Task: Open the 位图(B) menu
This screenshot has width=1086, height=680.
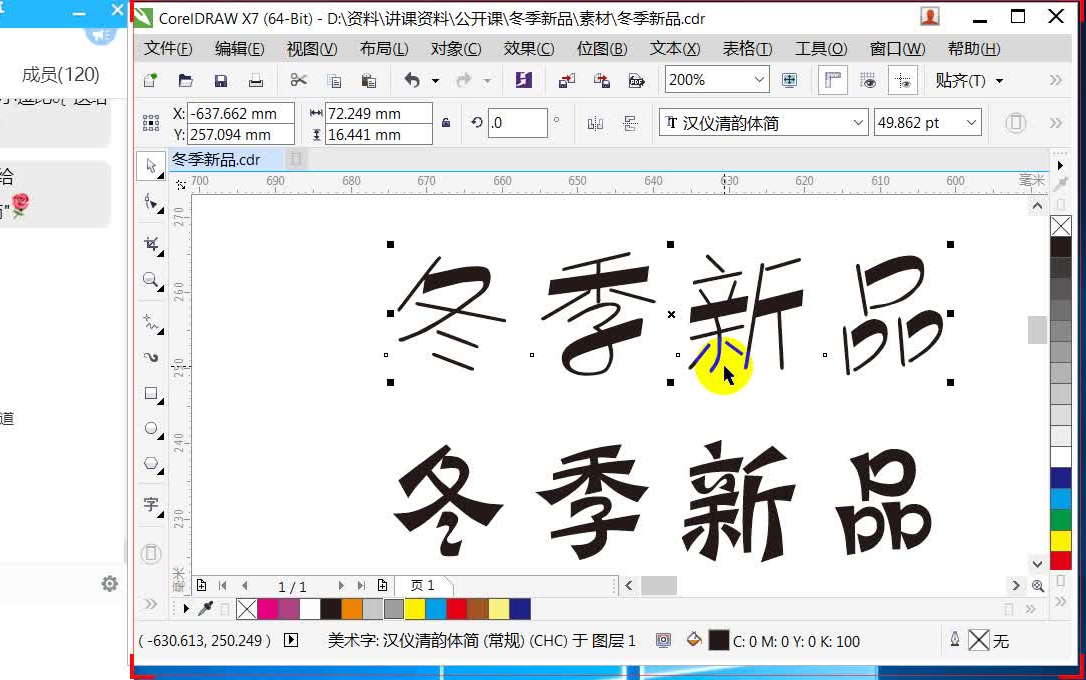Action: [x=601, y=48]
